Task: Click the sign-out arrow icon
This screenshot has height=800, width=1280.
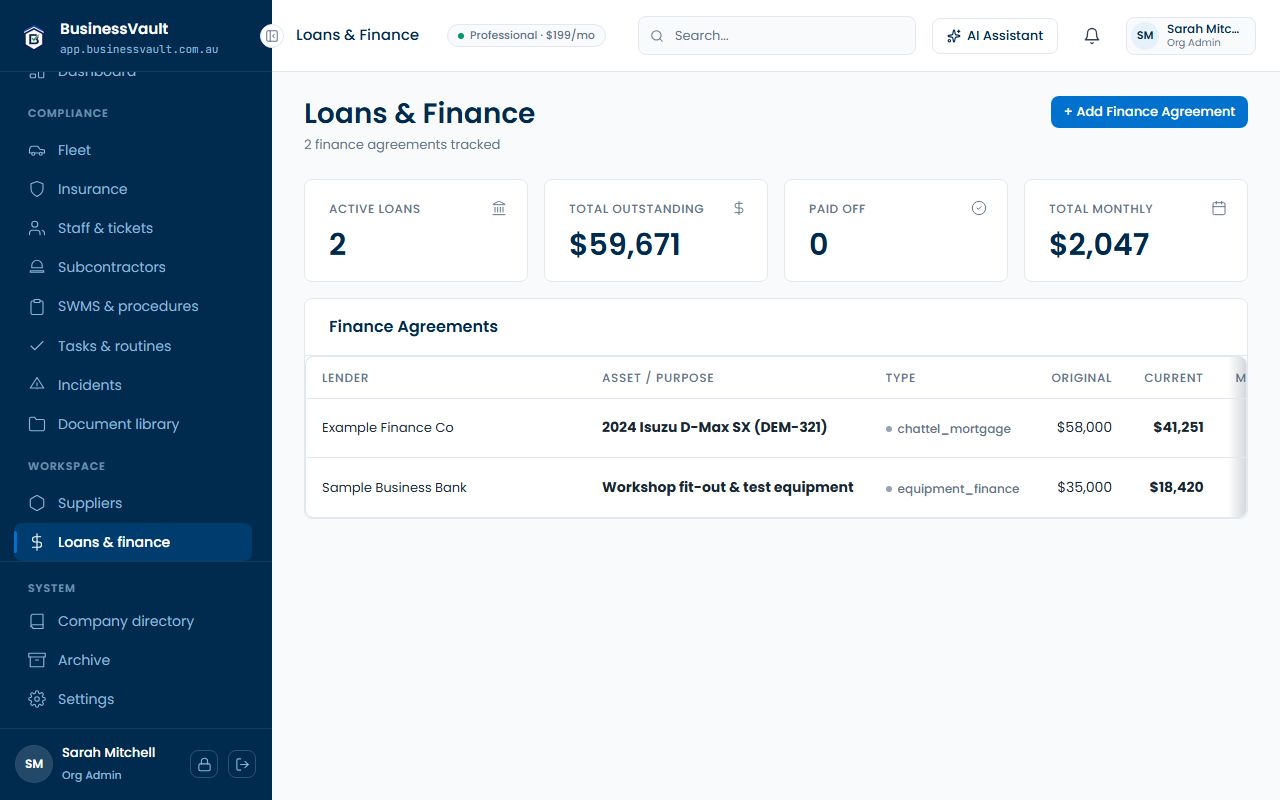Action: tap(242, 764)
